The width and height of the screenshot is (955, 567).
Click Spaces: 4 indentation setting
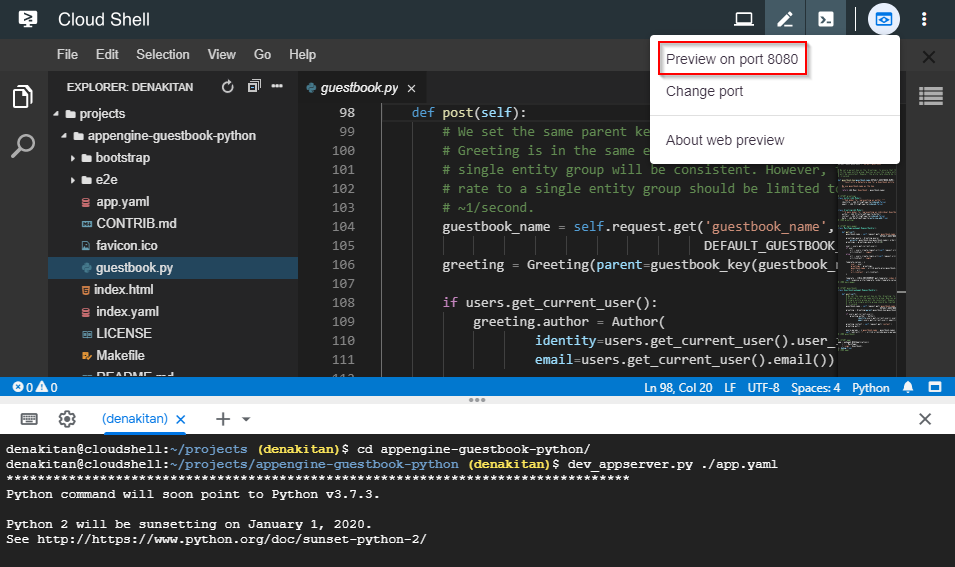coord(816,388)
